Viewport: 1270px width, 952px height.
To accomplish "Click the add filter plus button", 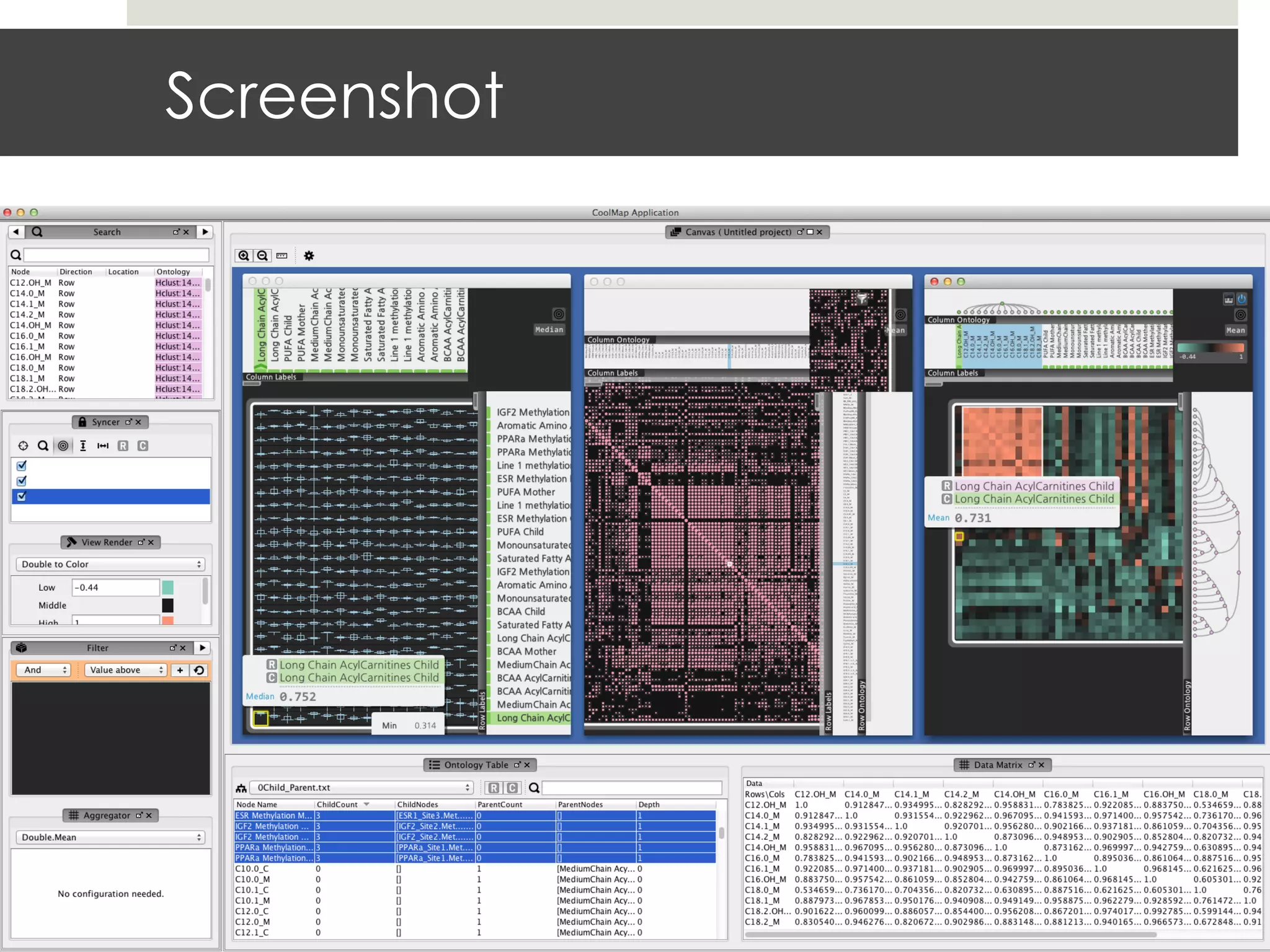I will coord(180,670).
